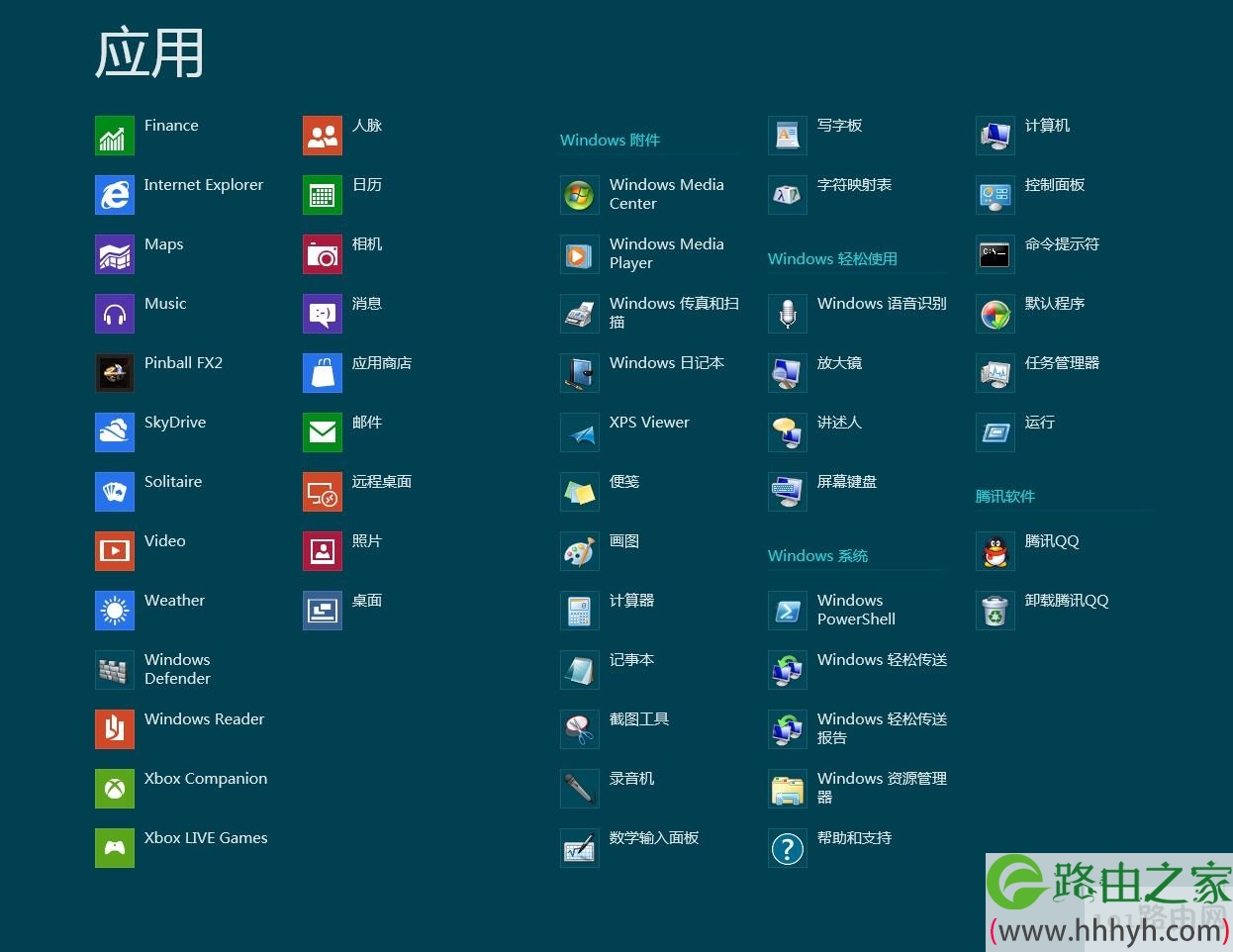Click the 腾讯软件 group header
1233x952 pixels.
[x=1005, y=497]
